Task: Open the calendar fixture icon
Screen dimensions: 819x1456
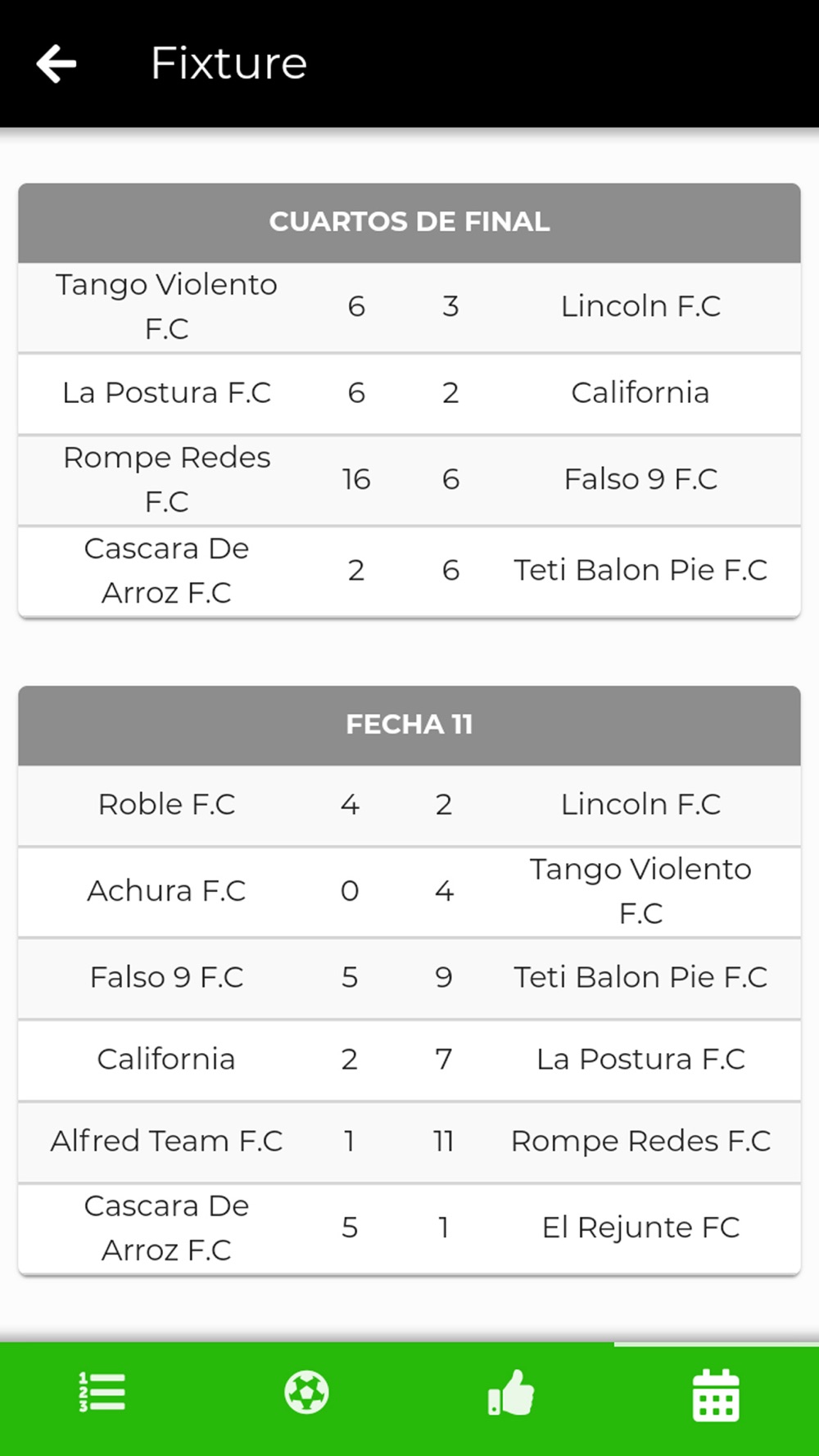Action: [716, 1395]
